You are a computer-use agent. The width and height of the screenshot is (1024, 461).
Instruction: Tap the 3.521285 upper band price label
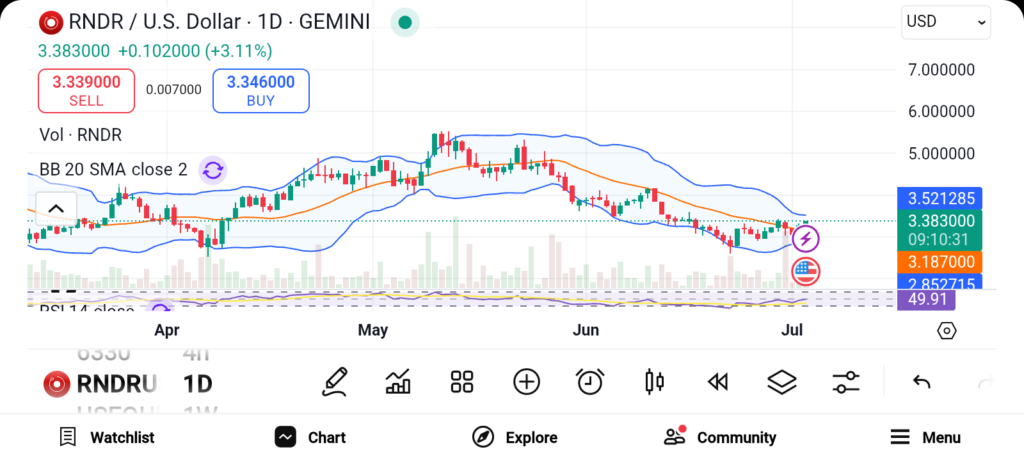point(940,199)
